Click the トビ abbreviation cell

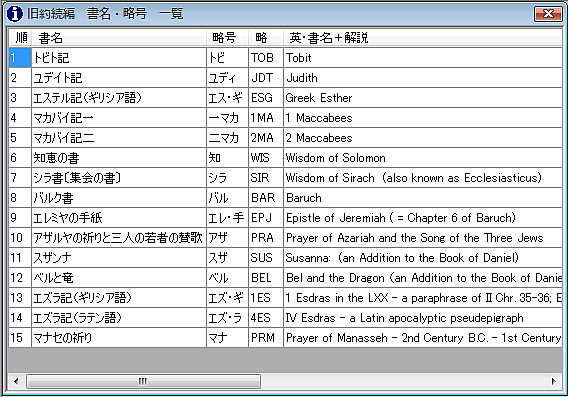[x=227, y=58]
